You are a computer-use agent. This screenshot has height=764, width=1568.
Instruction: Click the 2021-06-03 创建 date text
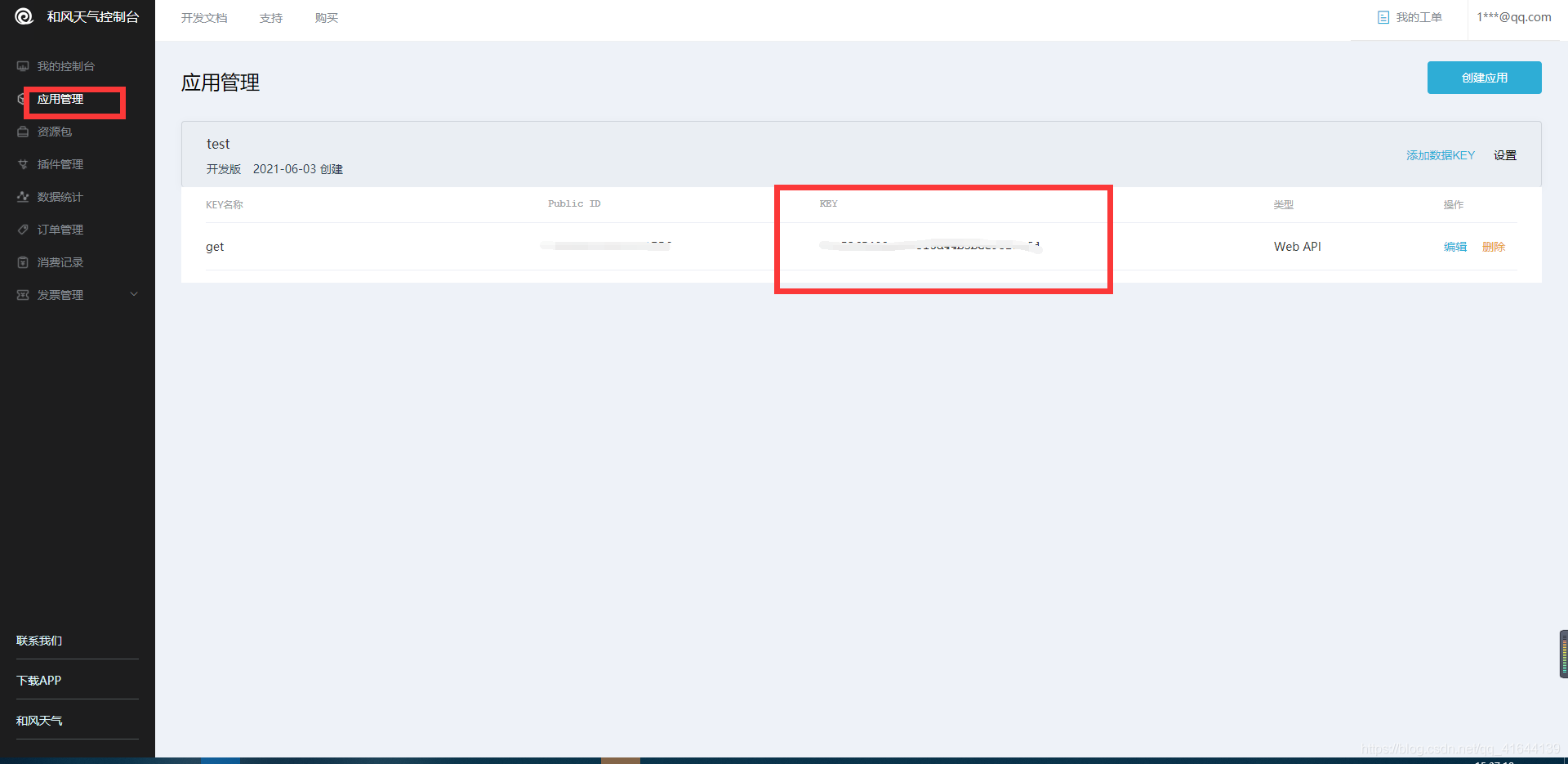(298, 169)
